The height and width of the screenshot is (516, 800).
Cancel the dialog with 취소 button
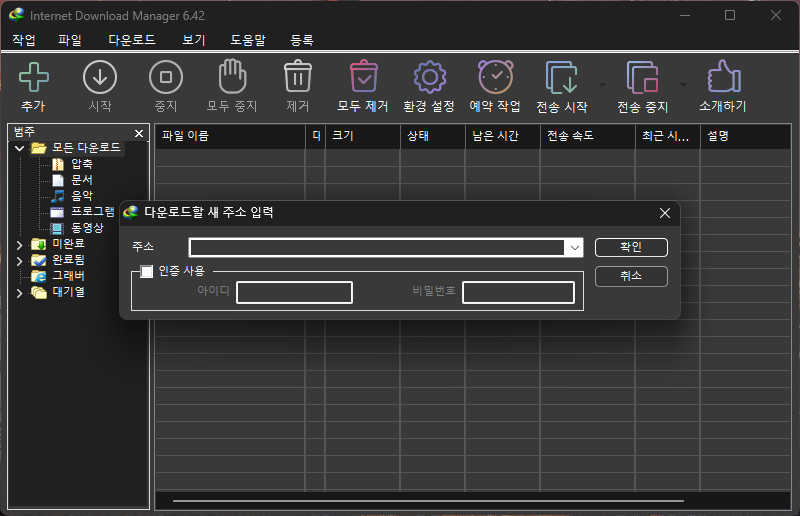pyautogui.click(x=631, y=276)
